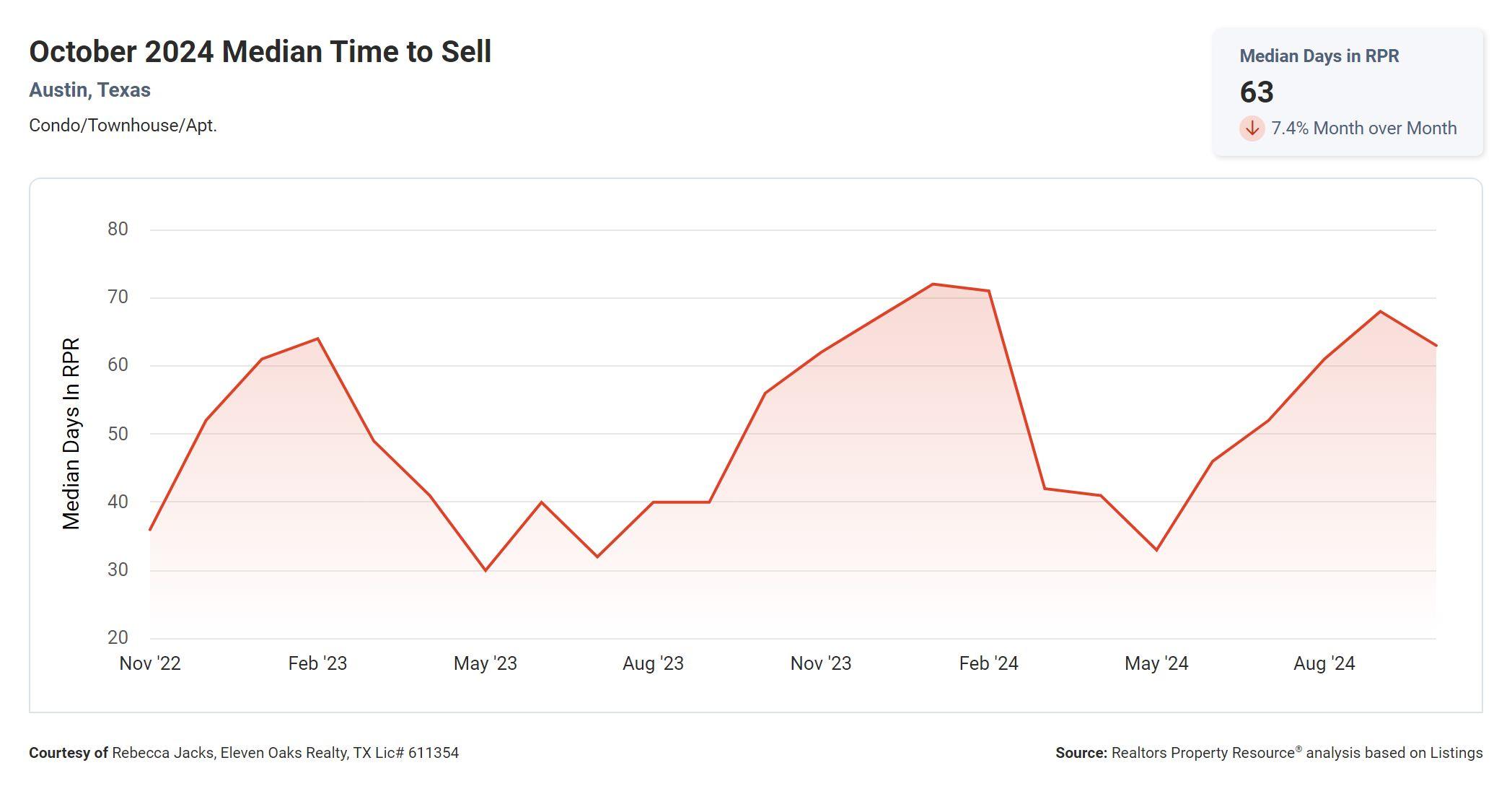Click the red down-arrow decrease icon

point(1252,128)
